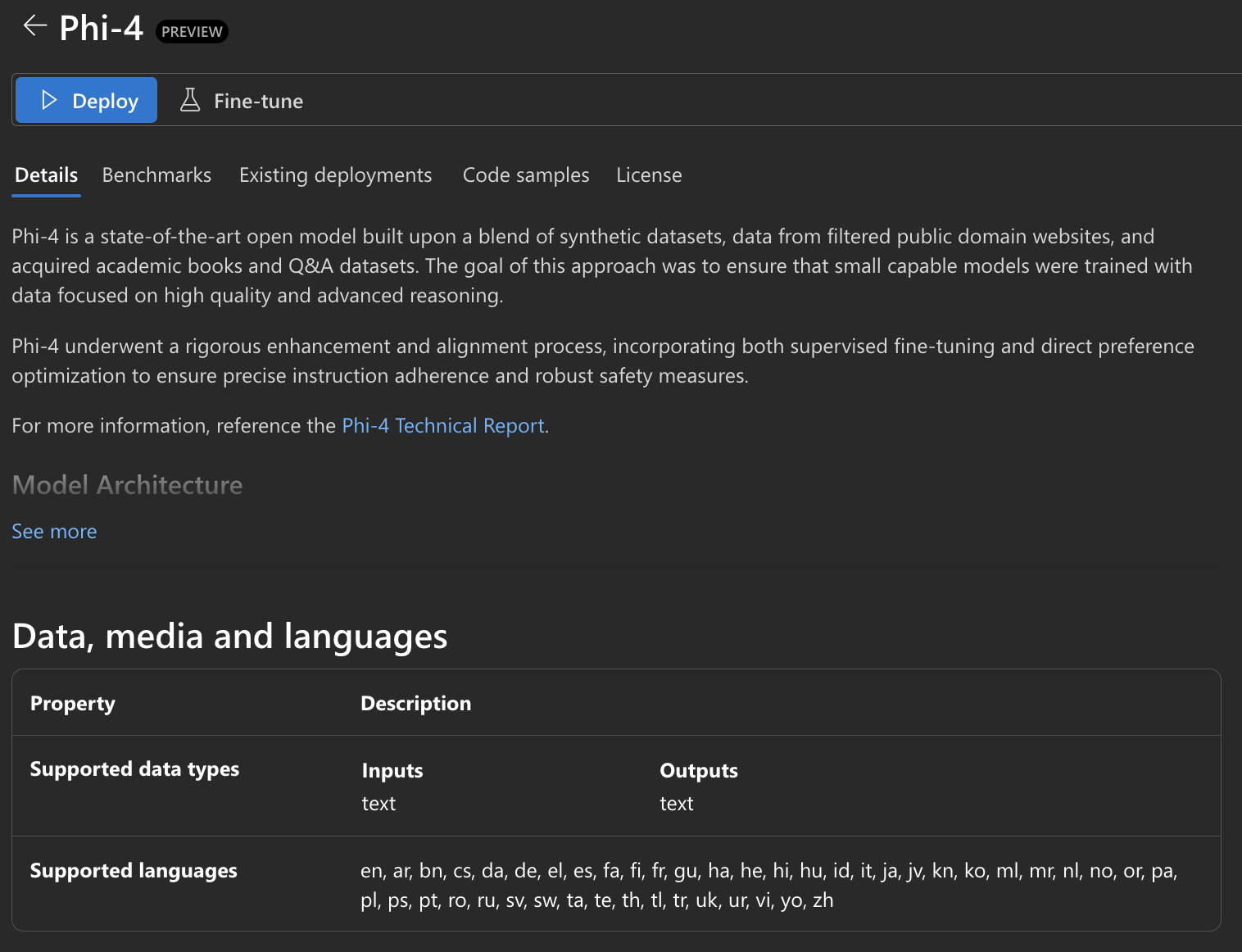Click the Inputs label
This screenshot has width=1242, height=952.
392,771
